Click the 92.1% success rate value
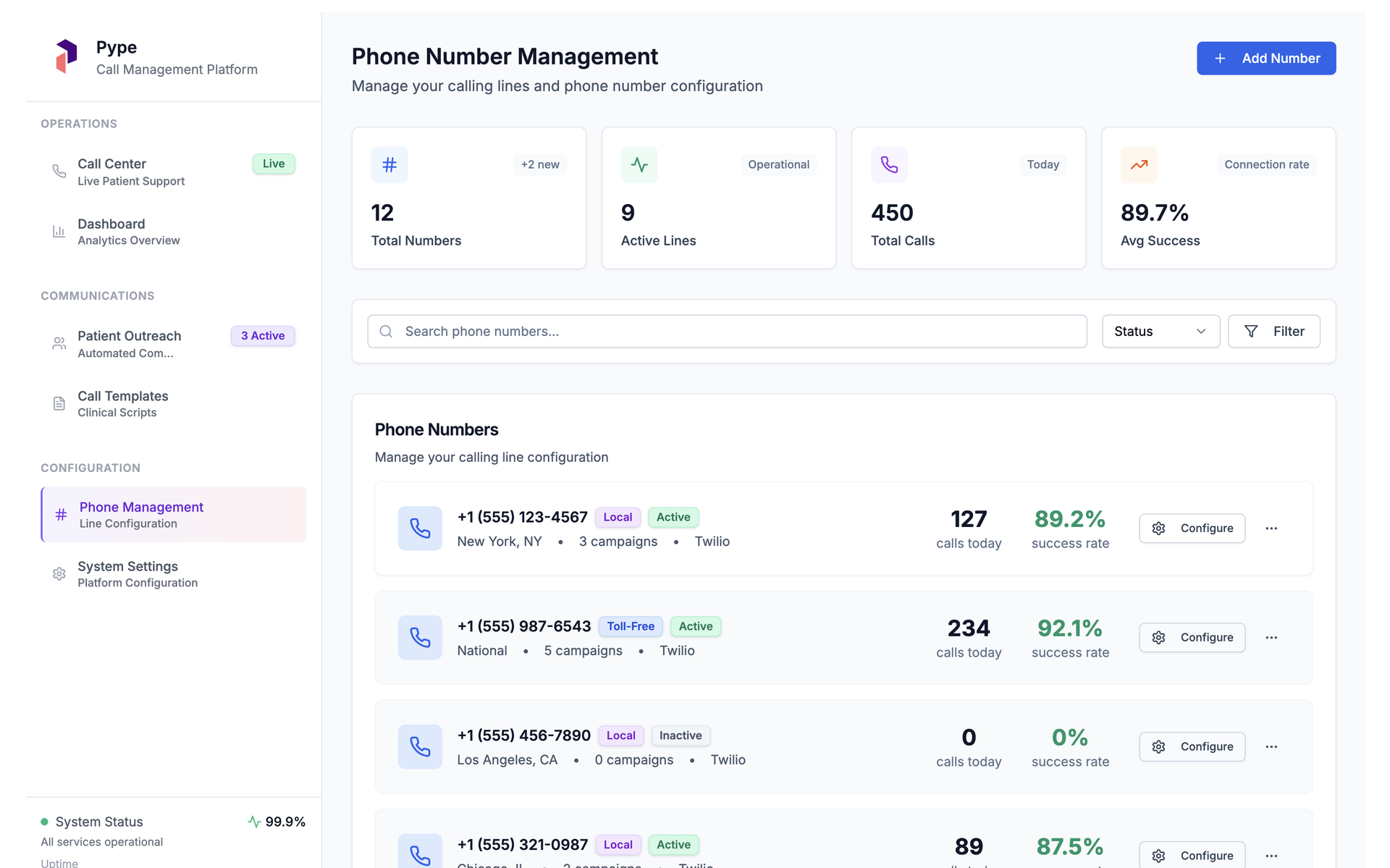Viewport: 1390px width, 868px height. 1070,628
